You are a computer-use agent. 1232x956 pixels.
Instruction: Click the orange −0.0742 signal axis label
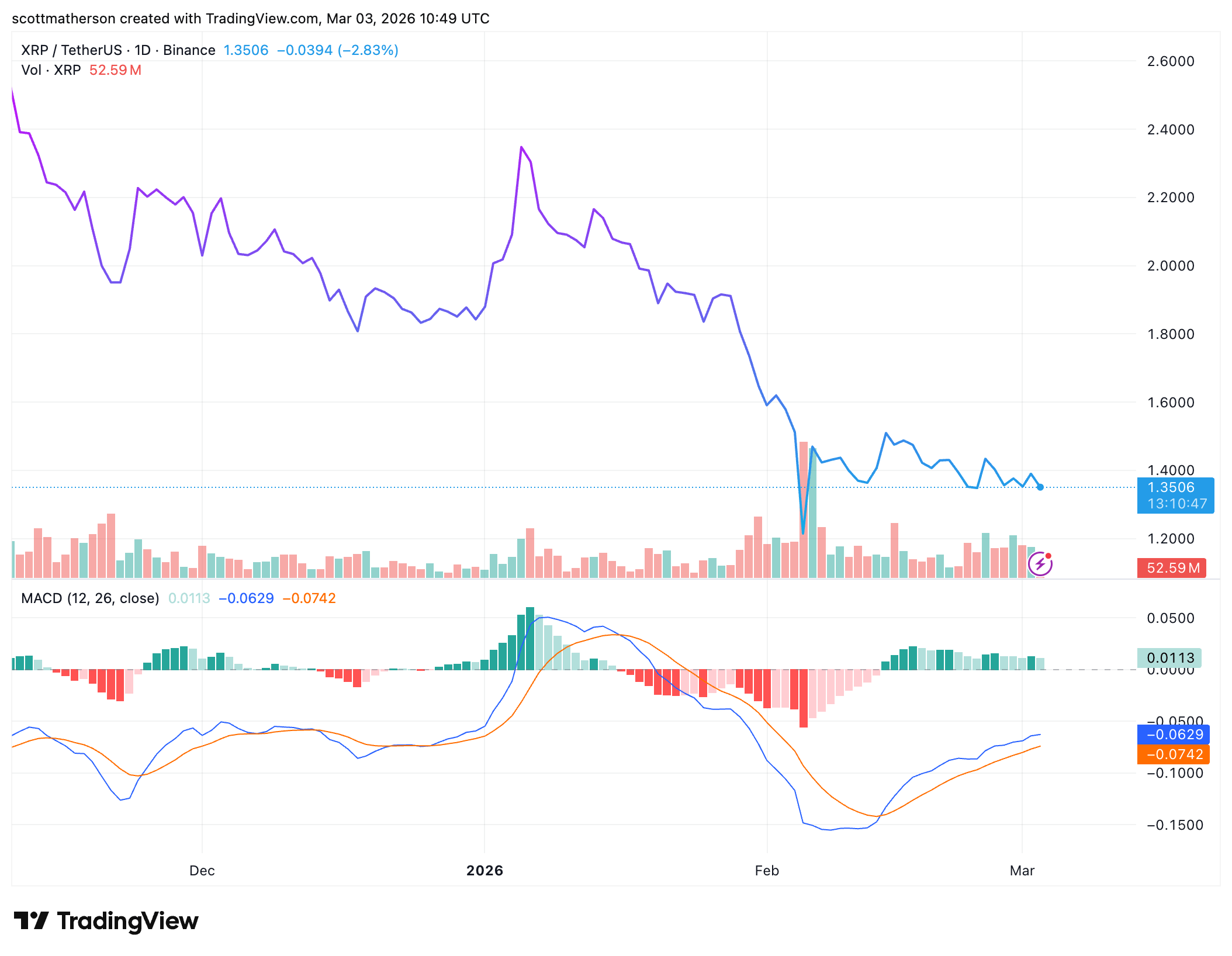click(x=1174, y=754)
